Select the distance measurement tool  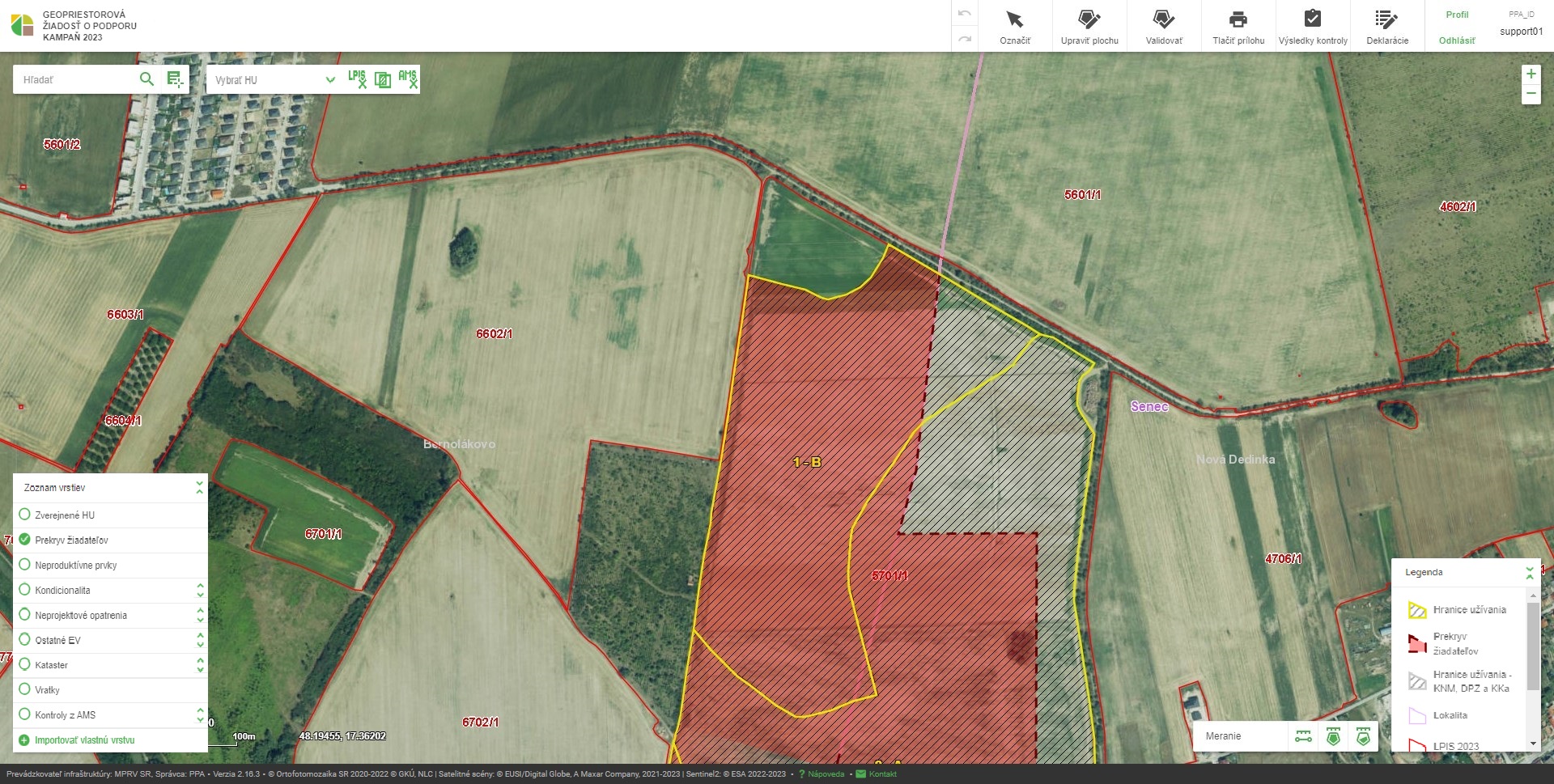pyautogui.click(x=1303, y=736)
